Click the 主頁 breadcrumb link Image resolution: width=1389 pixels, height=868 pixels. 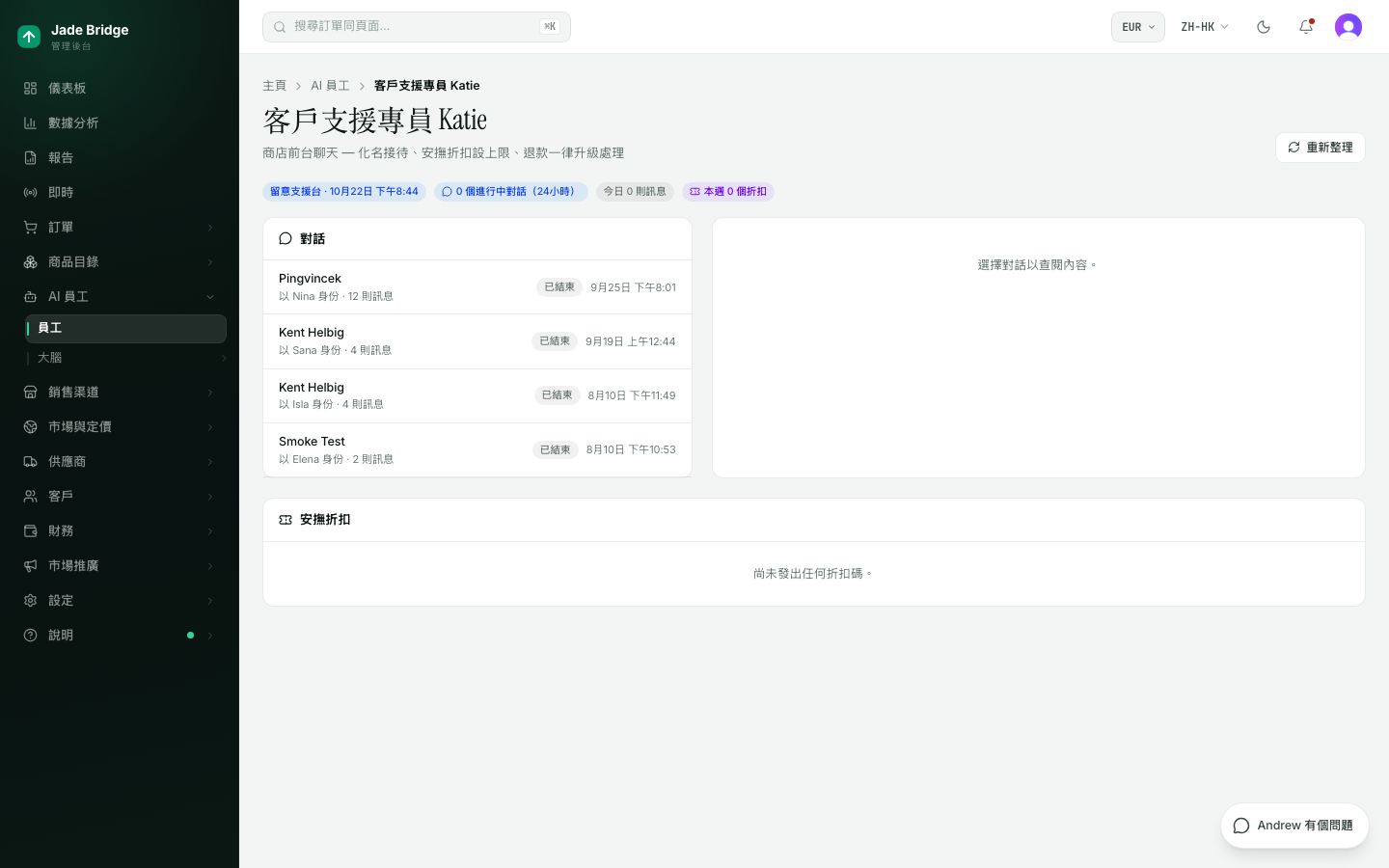275,86
